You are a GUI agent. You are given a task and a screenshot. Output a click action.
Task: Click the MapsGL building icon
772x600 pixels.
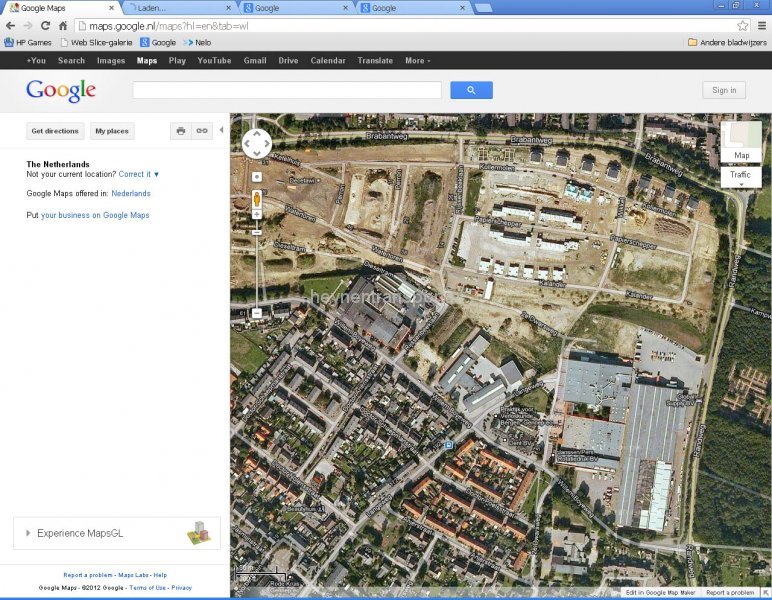click(199, 533)
